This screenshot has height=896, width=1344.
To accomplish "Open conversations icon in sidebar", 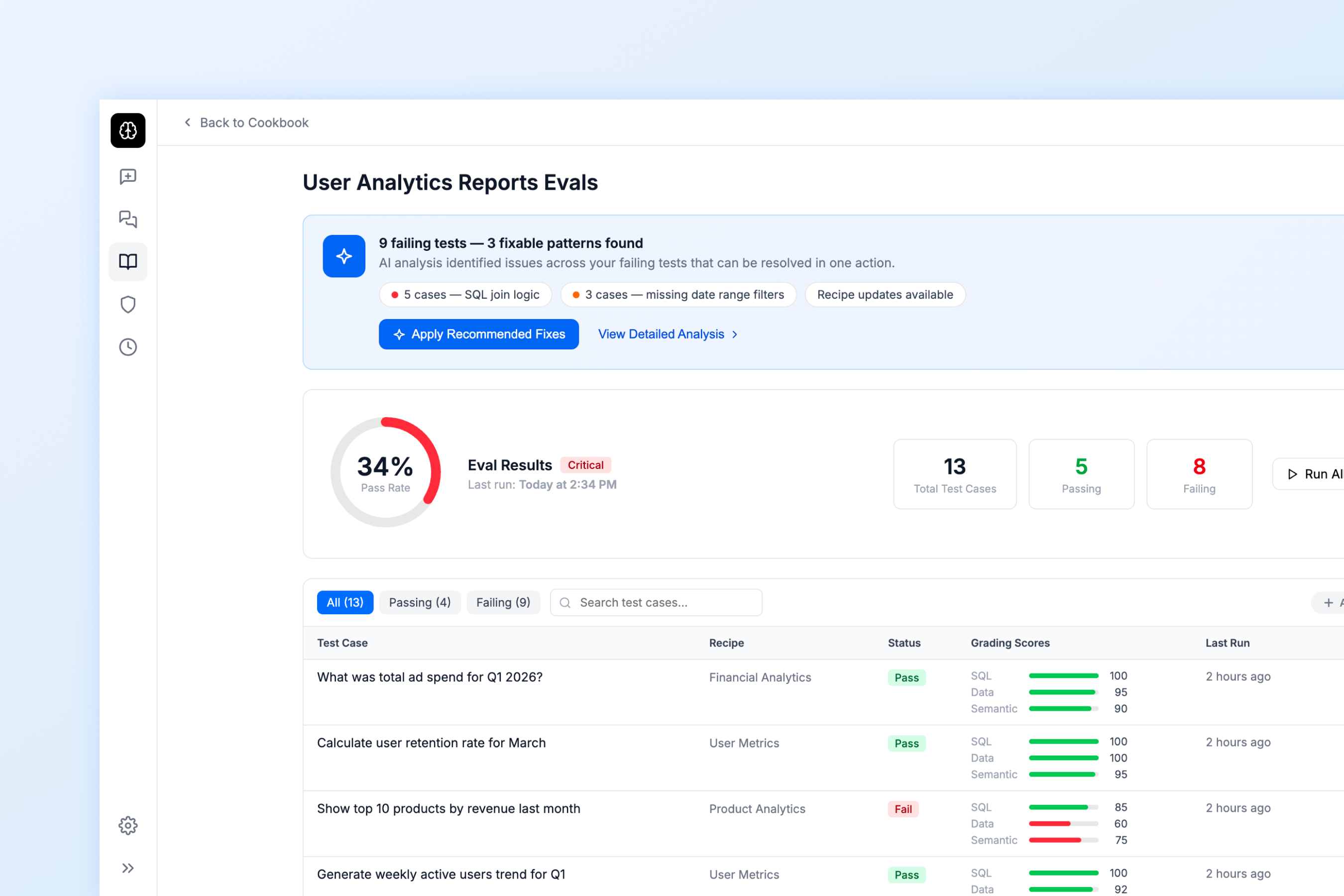I will (128, 219).
